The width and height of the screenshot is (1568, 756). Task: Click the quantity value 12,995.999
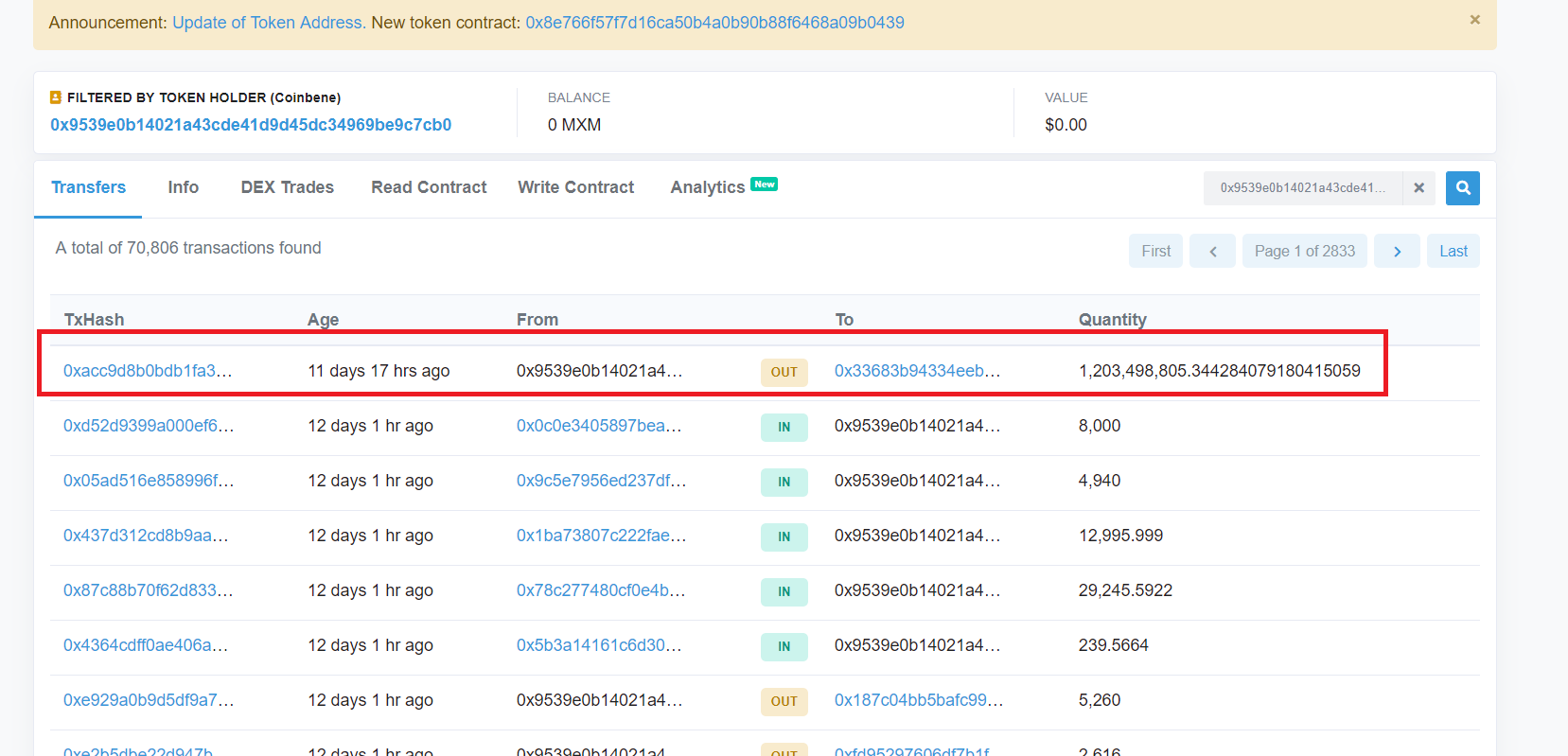(x=1120, y=536)
